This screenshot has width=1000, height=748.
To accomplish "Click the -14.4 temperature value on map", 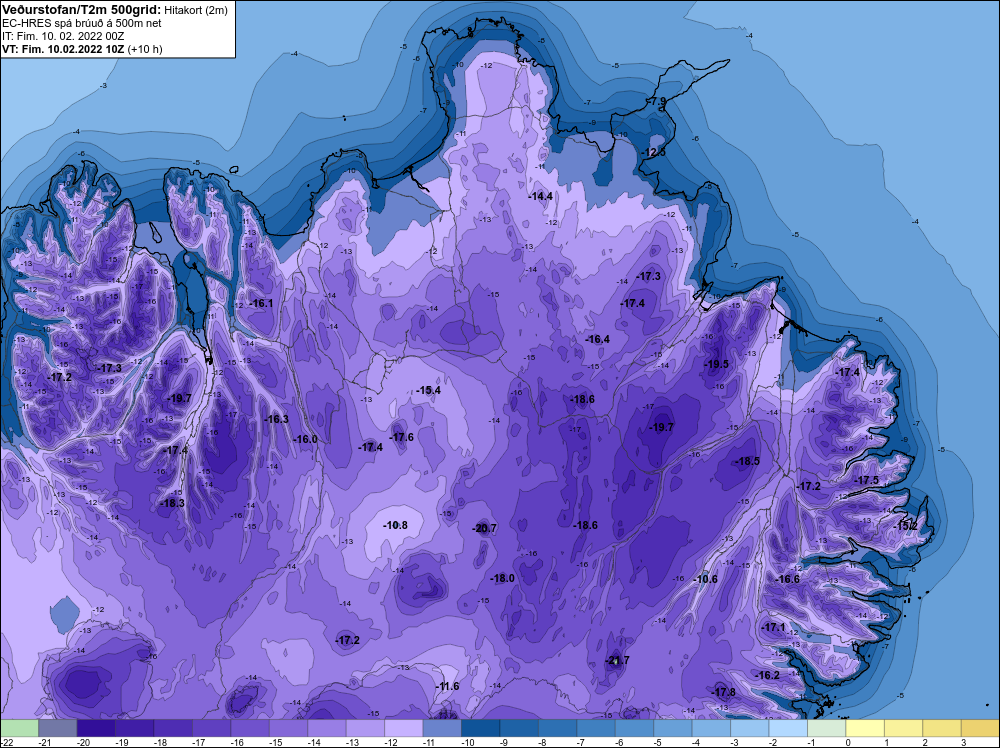I will 540,196.
